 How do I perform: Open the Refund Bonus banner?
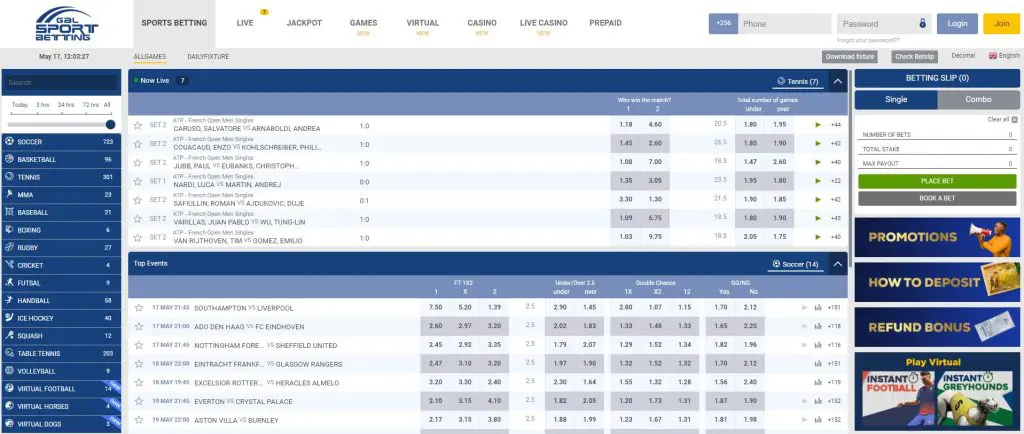click(x=937, y=327)
